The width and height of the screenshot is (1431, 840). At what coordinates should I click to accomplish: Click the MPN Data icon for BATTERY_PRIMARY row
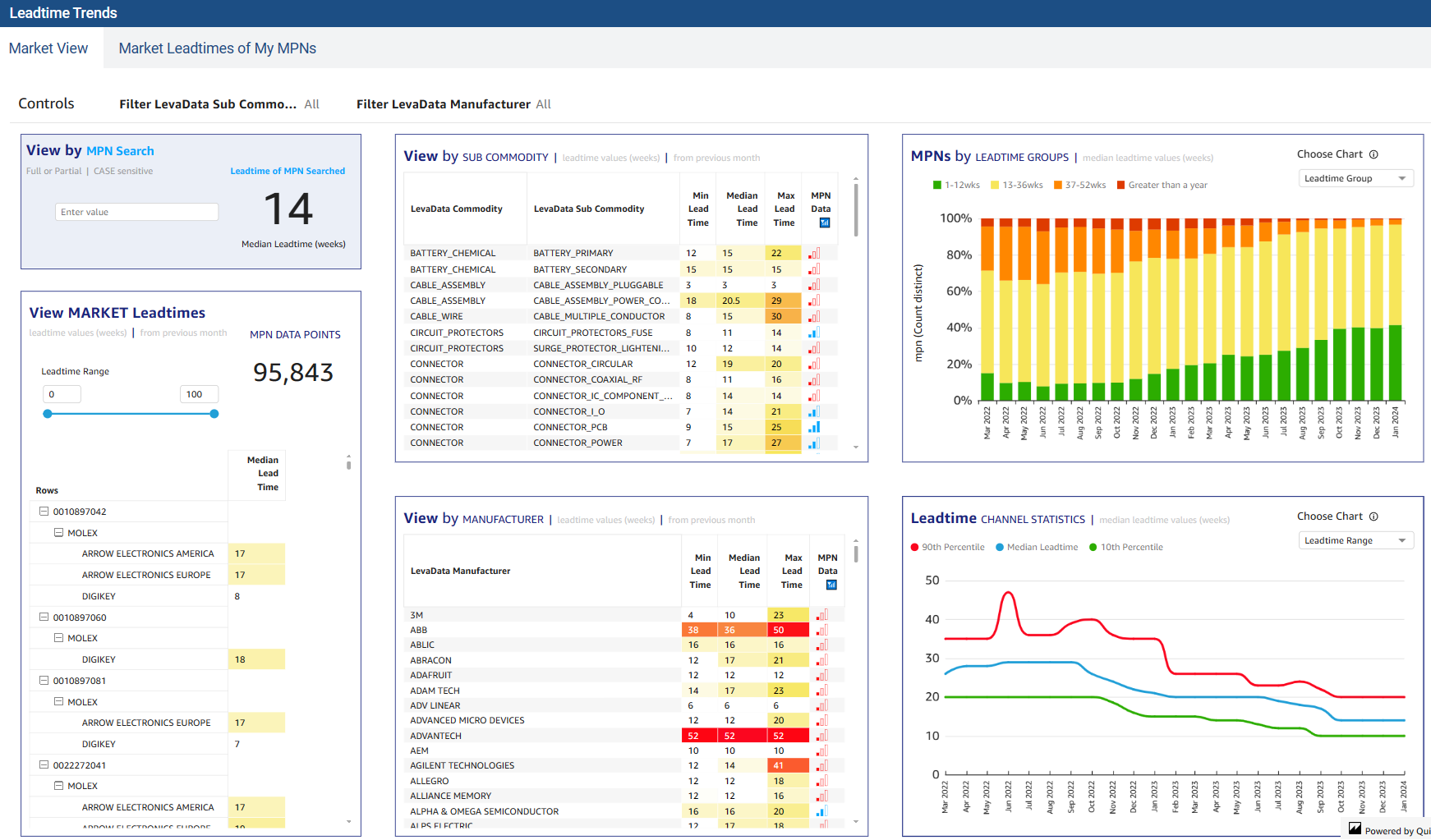pos(813,254)
